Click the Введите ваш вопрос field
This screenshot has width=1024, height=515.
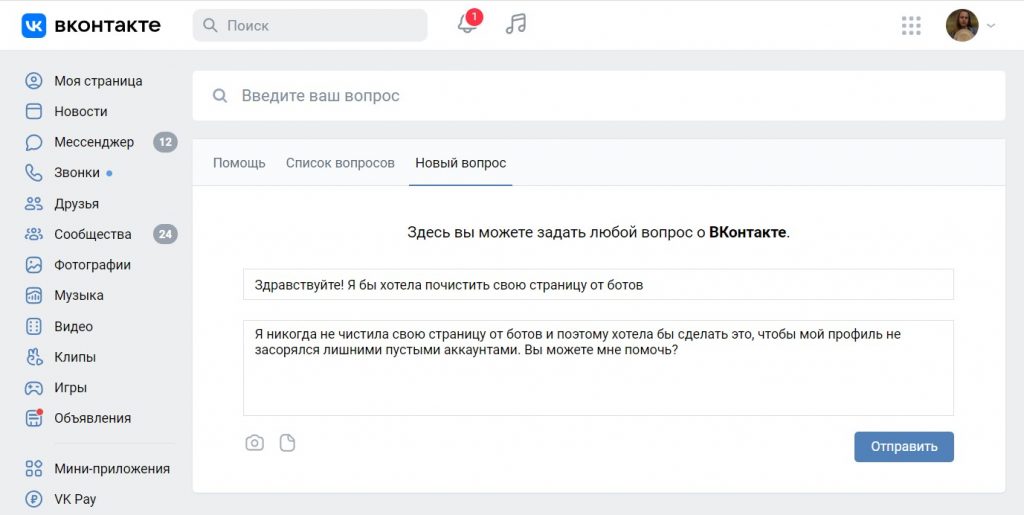click(599, 96)
